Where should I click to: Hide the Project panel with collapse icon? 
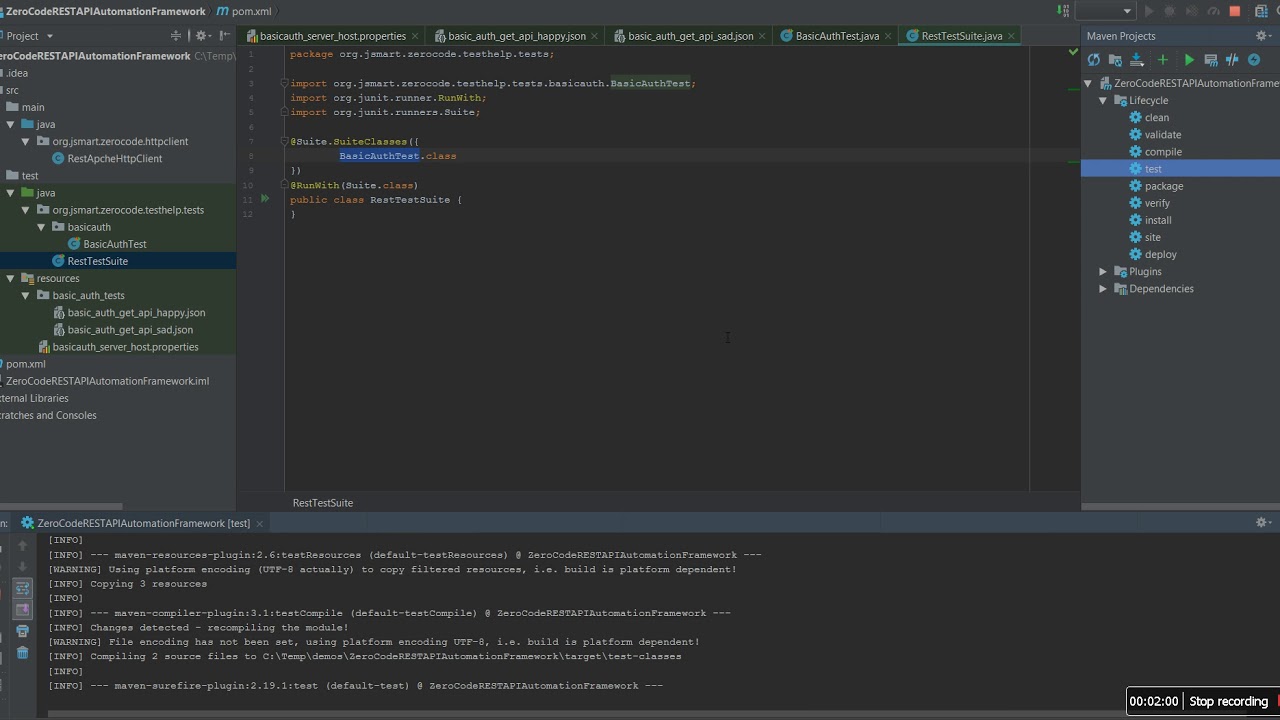coord(223,36)
